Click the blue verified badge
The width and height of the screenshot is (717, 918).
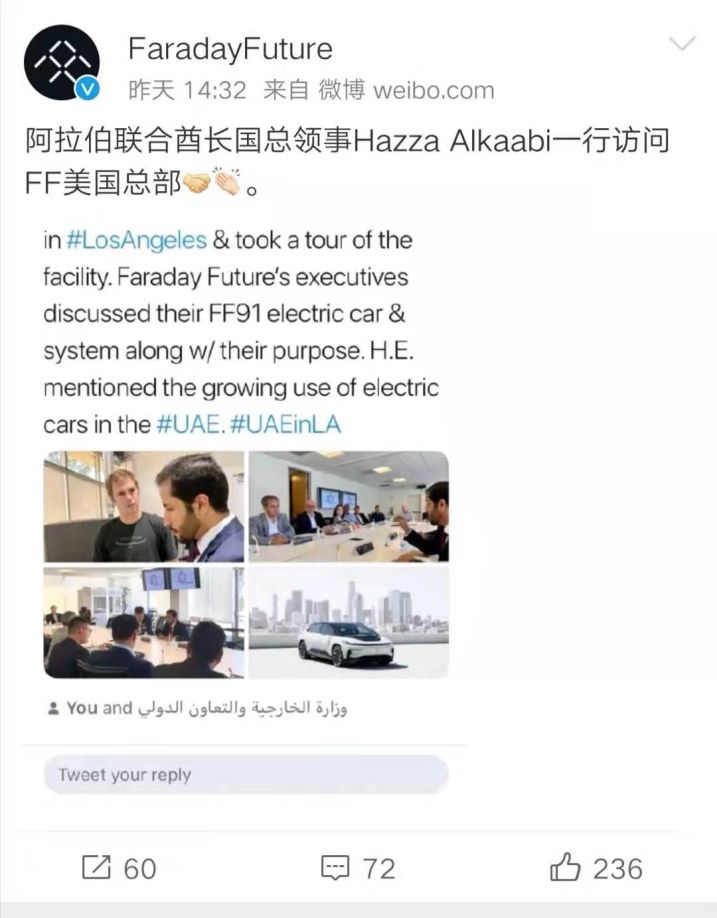coord(88,89)
